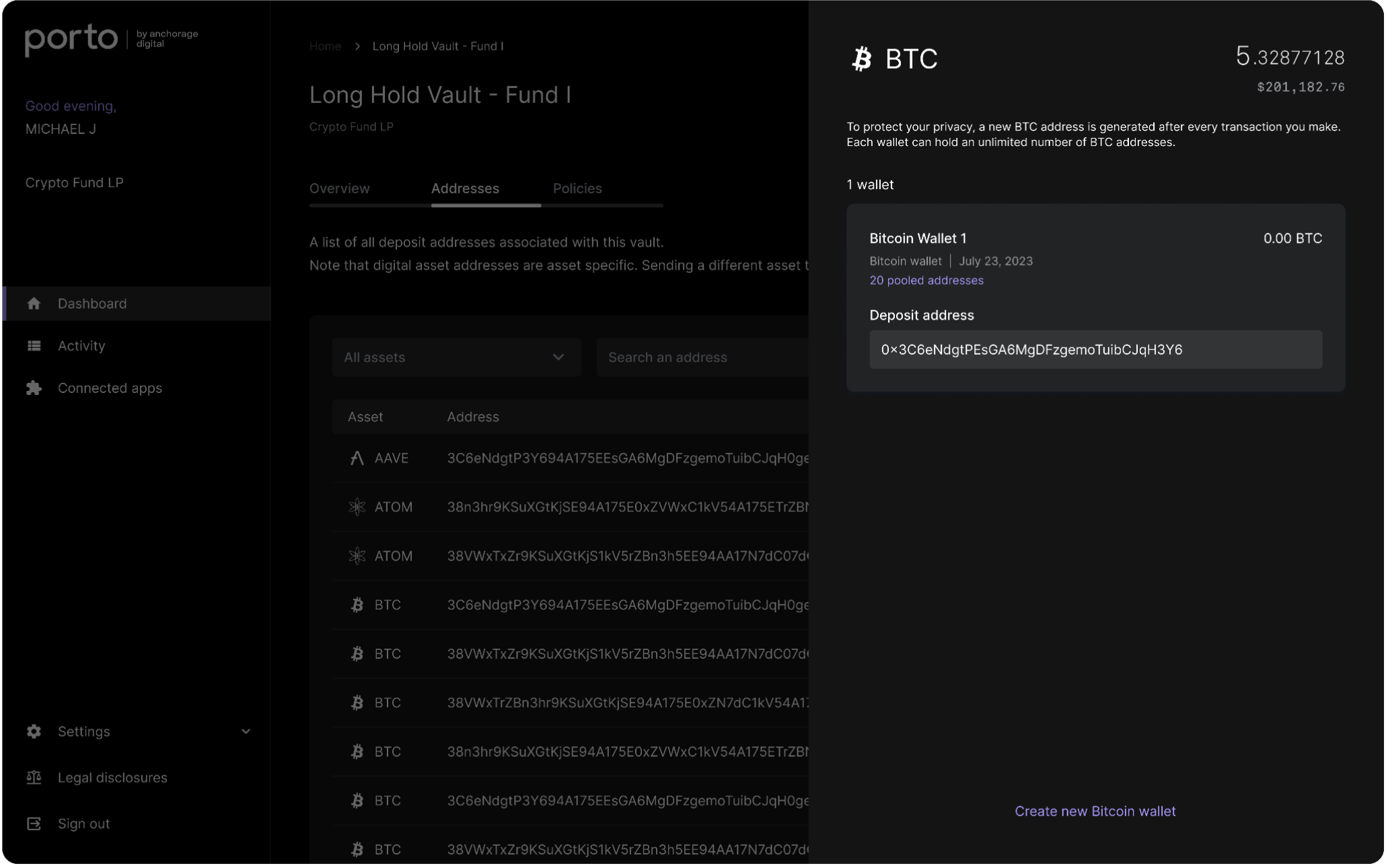Focus the Search an address field
1386x868 pixels.
point(702,357)
